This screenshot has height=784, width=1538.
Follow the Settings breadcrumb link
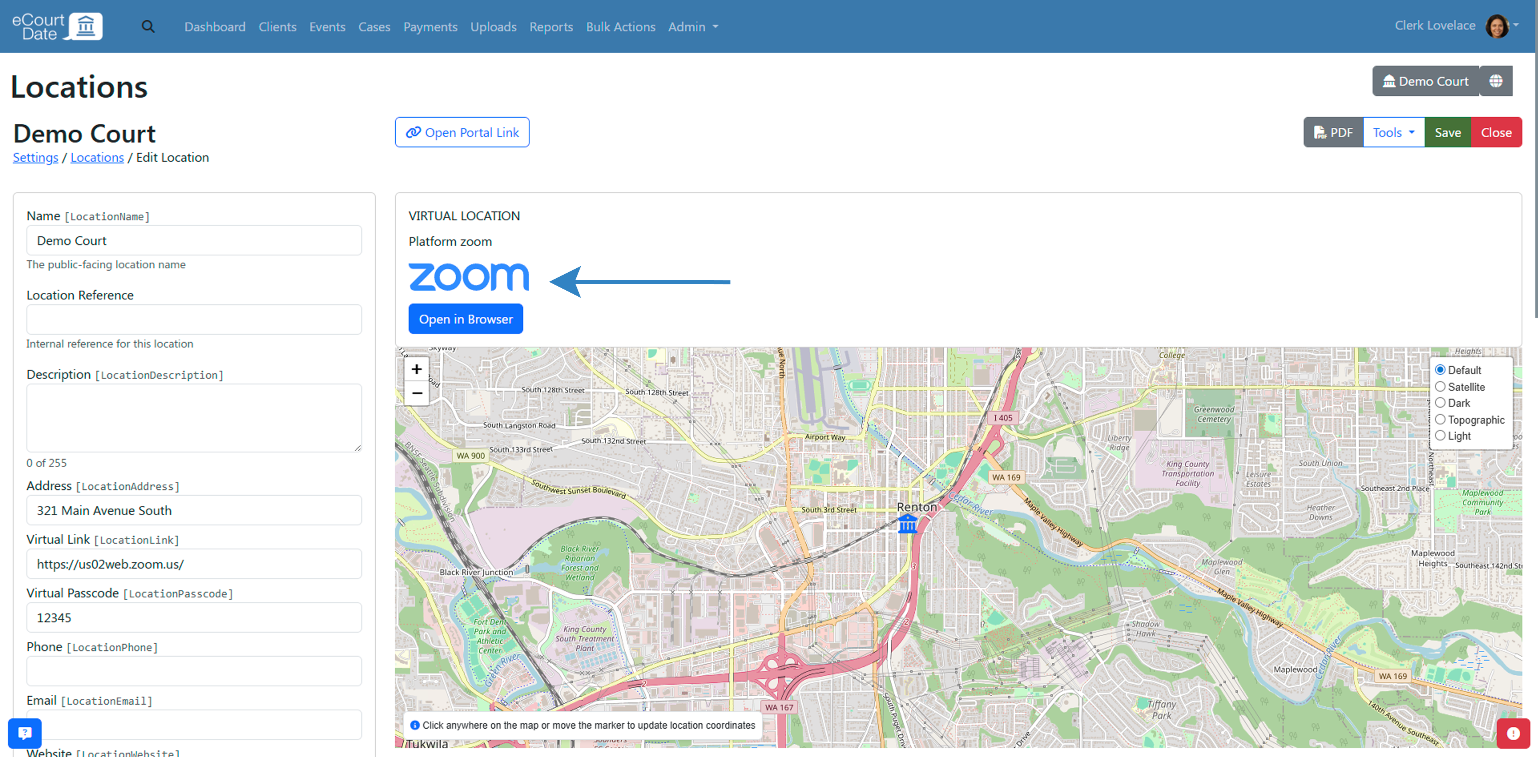point(36,158)
